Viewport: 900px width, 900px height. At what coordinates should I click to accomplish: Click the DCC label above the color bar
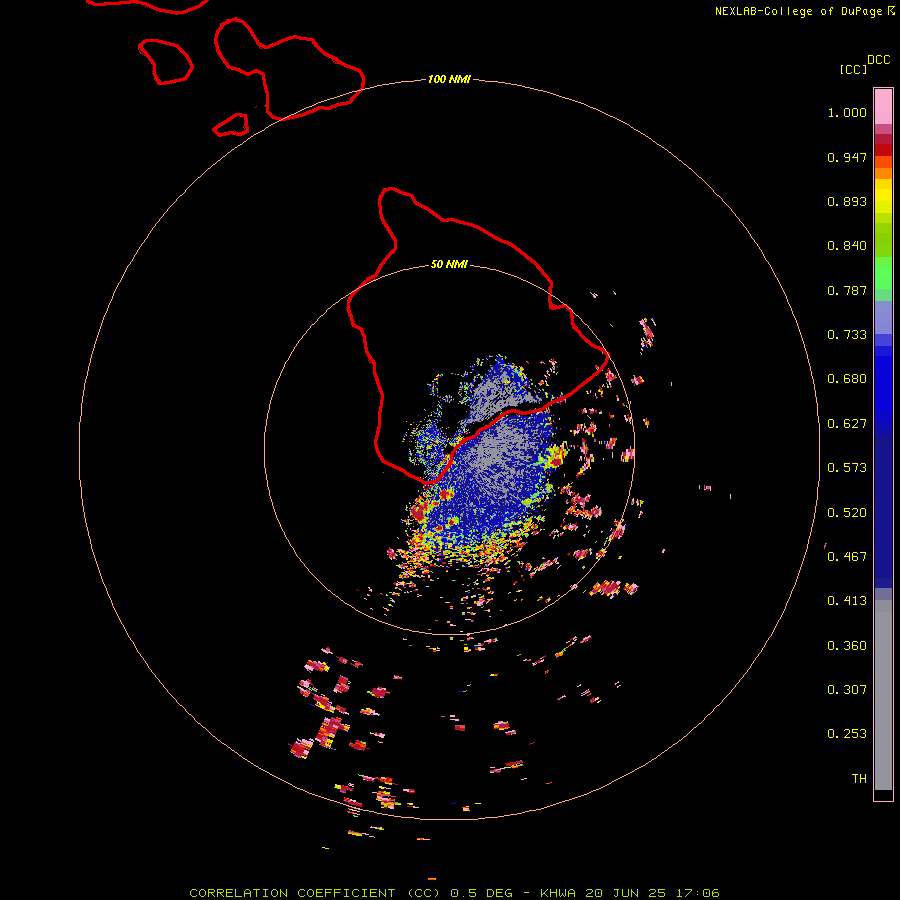878,60
